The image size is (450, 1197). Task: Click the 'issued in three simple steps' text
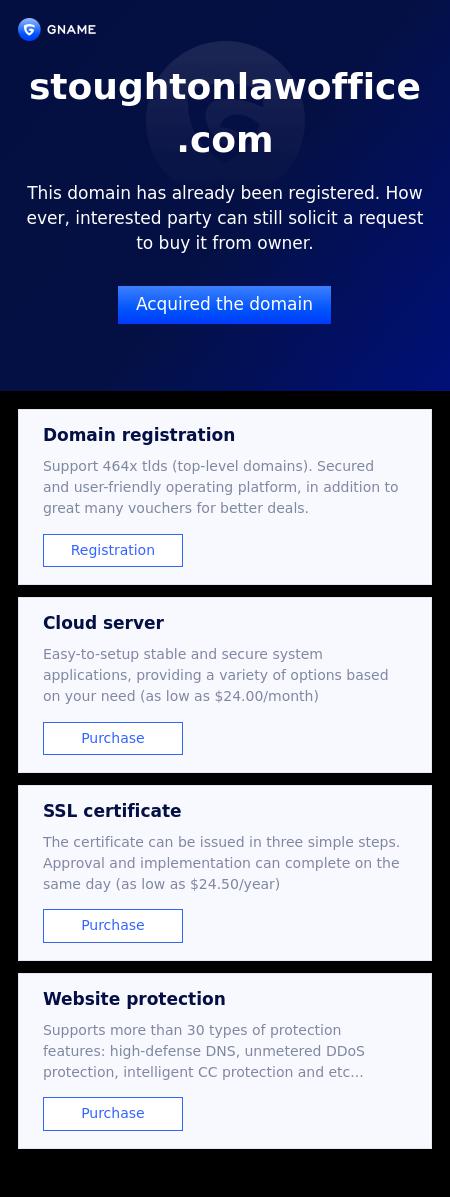285,842
